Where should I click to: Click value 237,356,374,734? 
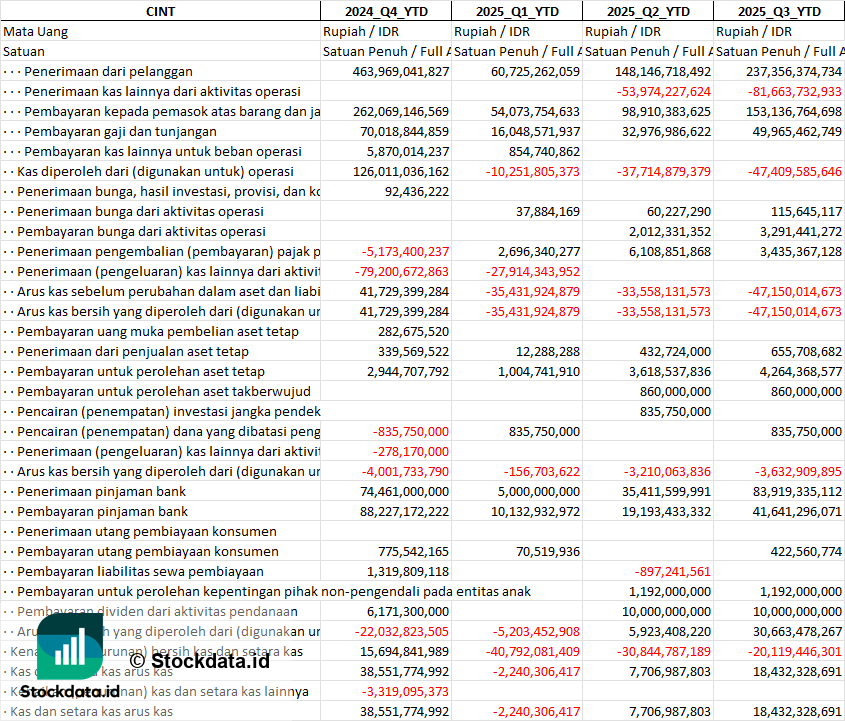tap(794, 72)
